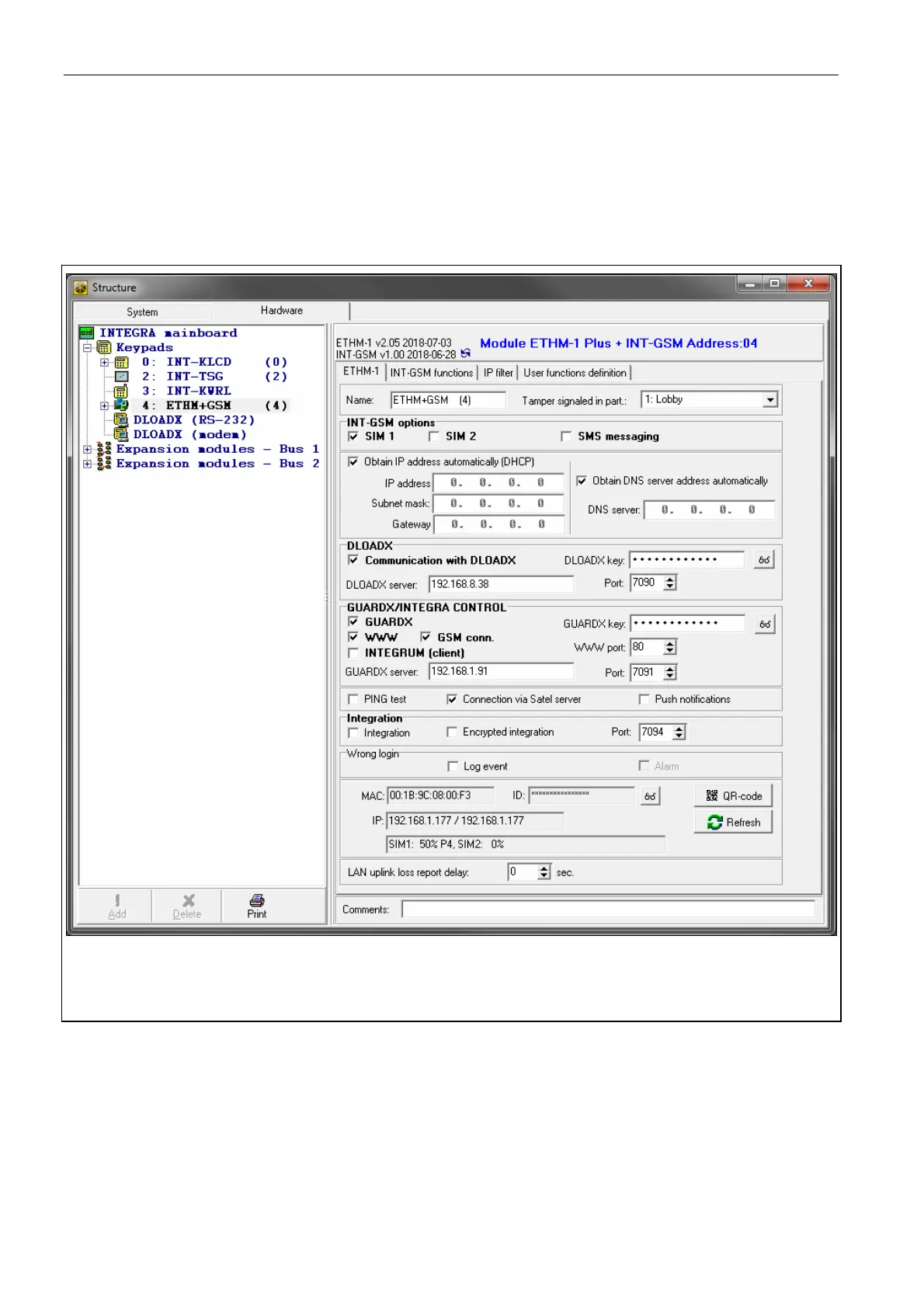
Task: Increase Integration port 7094 value
Action: [679, 729]
